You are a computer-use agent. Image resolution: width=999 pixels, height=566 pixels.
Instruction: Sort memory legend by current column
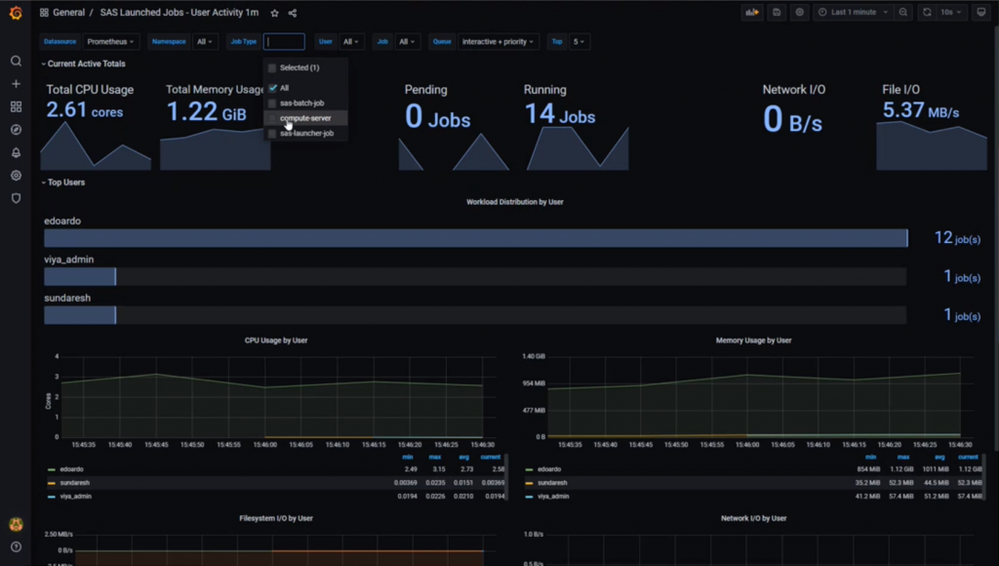[968, 457]
